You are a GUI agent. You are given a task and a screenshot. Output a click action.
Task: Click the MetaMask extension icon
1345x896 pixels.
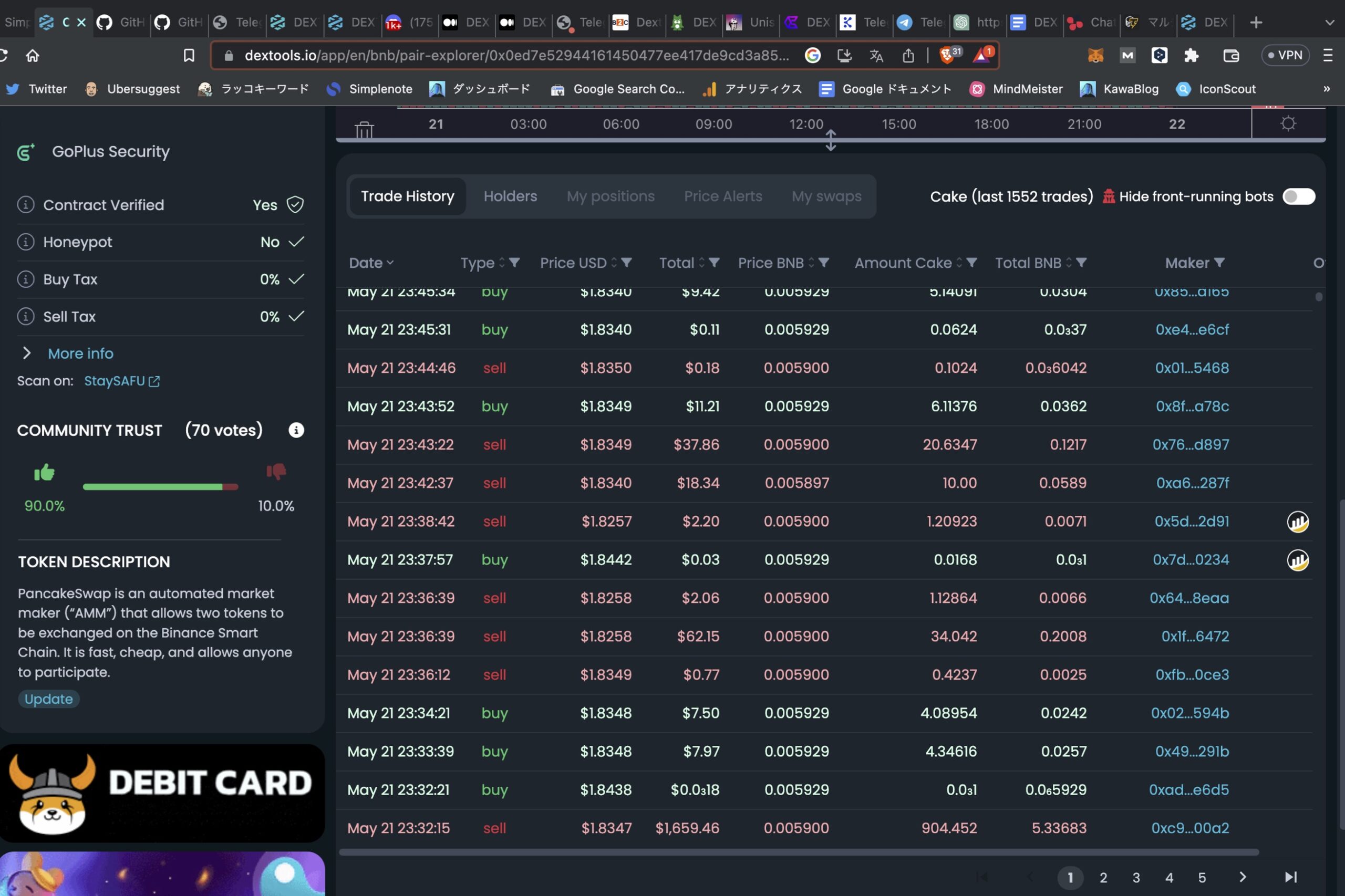pos(1097,56)
